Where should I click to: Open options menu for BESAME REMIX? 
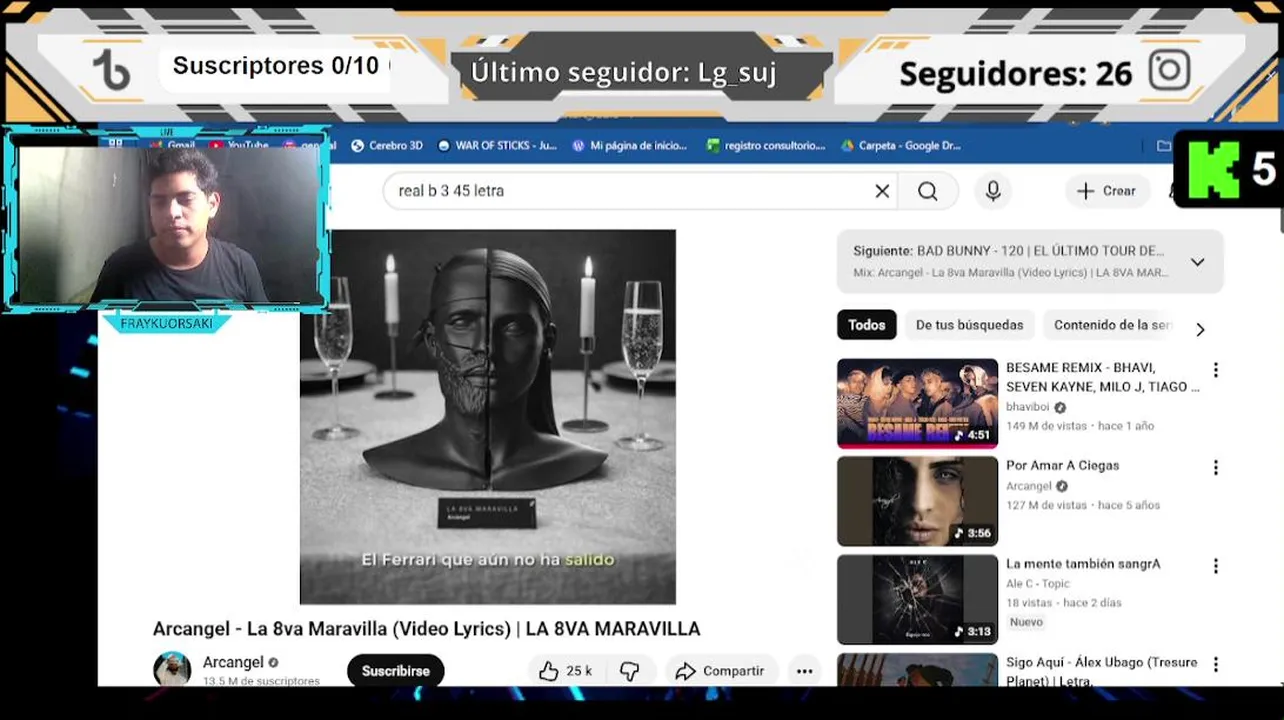pos(1216,370)
